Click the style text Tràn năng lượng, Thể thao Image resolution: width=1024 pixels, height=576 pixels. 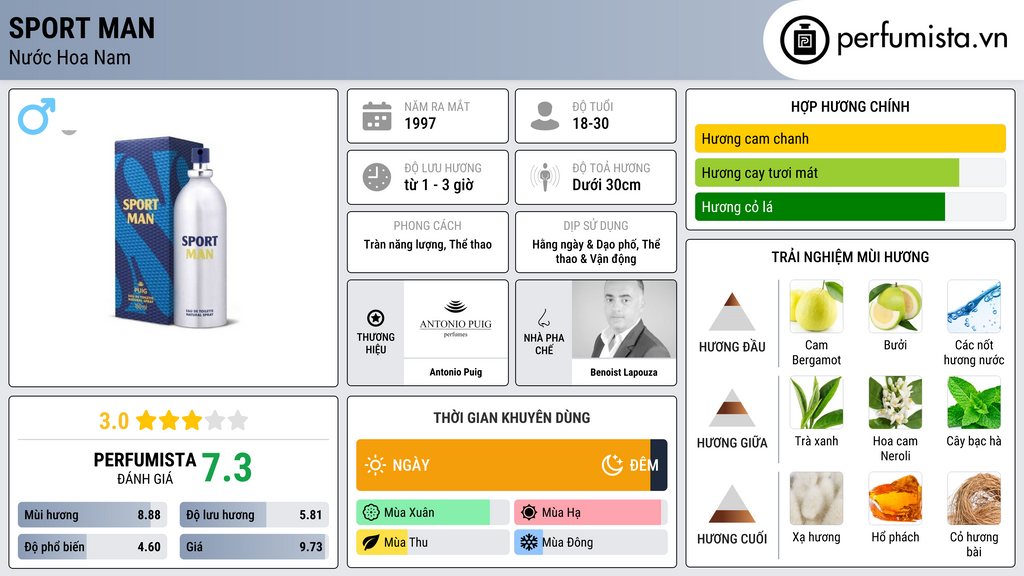(428, 244)
